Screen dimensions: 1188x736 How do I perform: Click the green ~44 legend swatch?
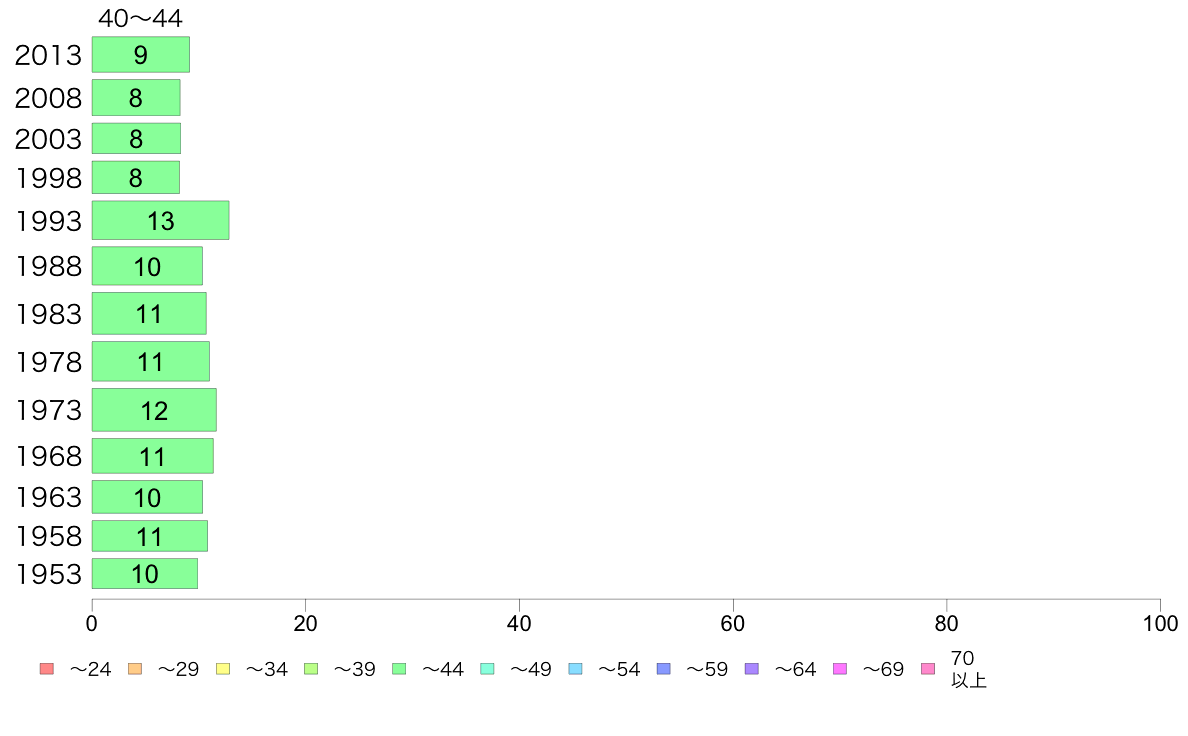pos(399,669)
